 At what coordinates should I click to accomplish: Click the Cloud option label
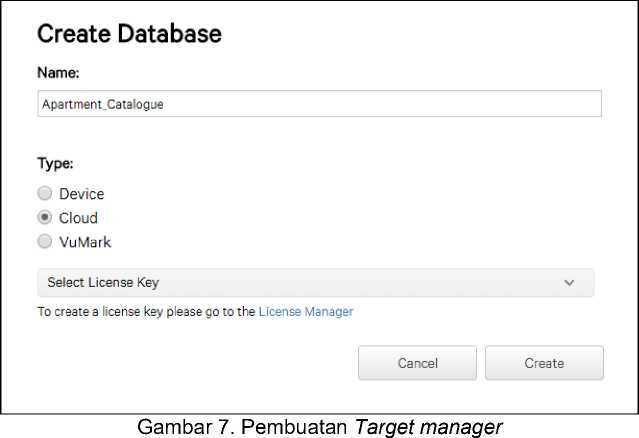pyautogui.click(x=78, y=218)
